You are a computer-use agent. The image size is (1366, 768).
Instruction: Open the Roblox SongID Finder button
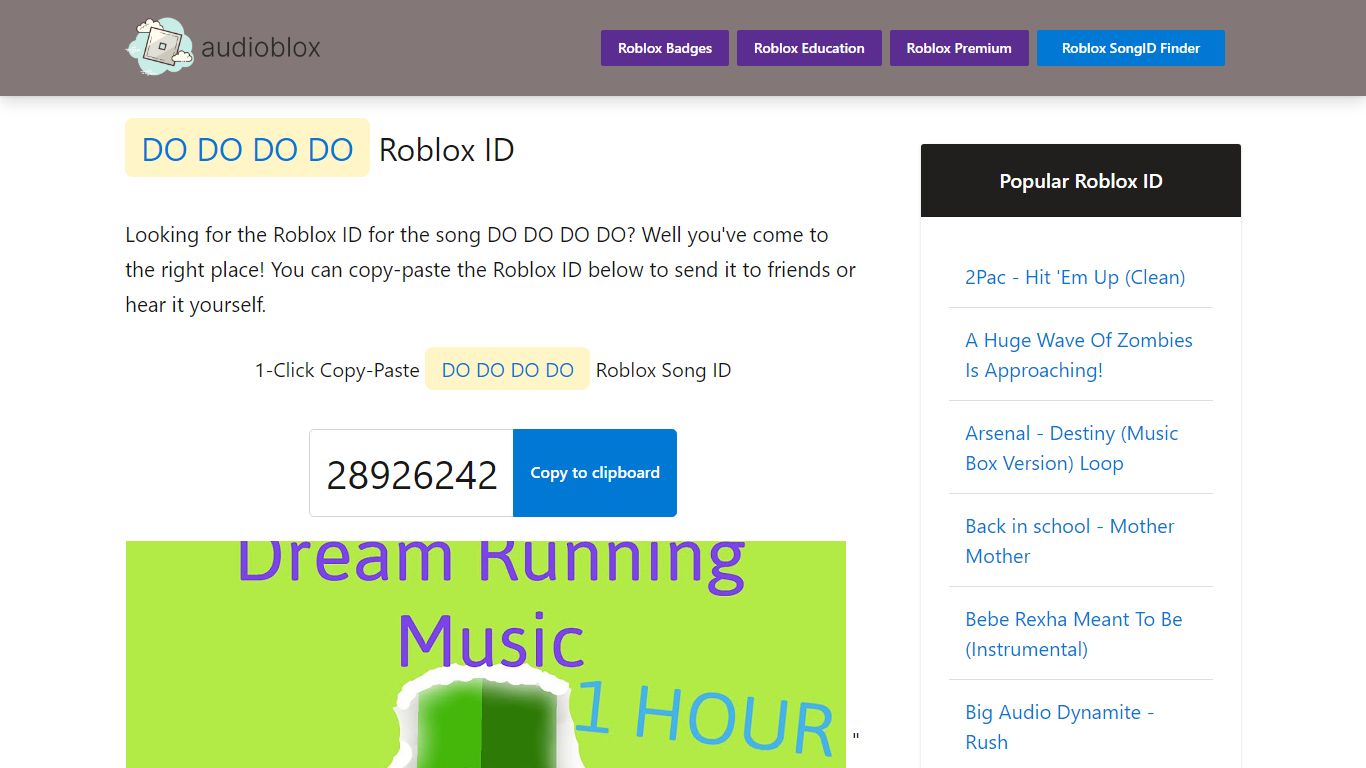tap(1131, 48)
